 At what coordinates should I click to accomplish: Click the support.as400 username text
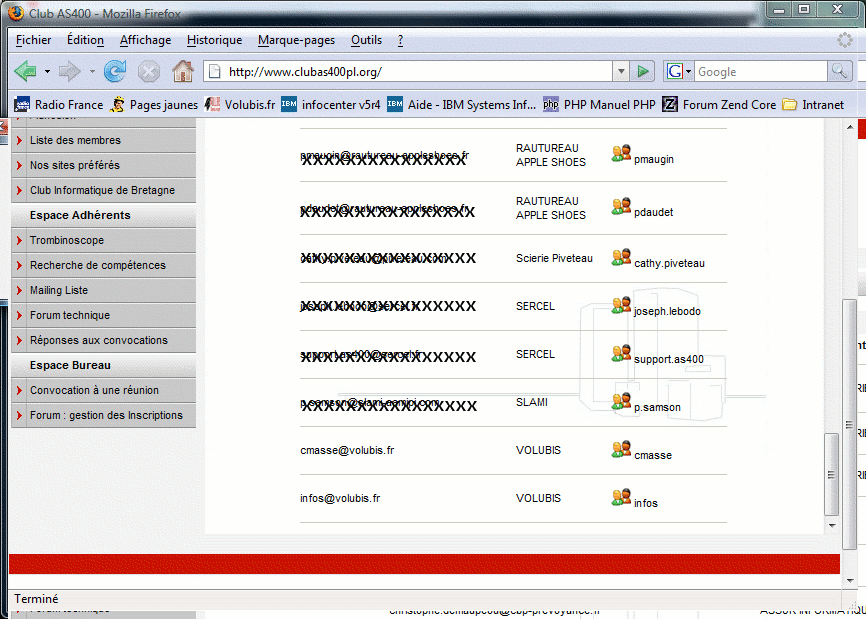[668, 359]
